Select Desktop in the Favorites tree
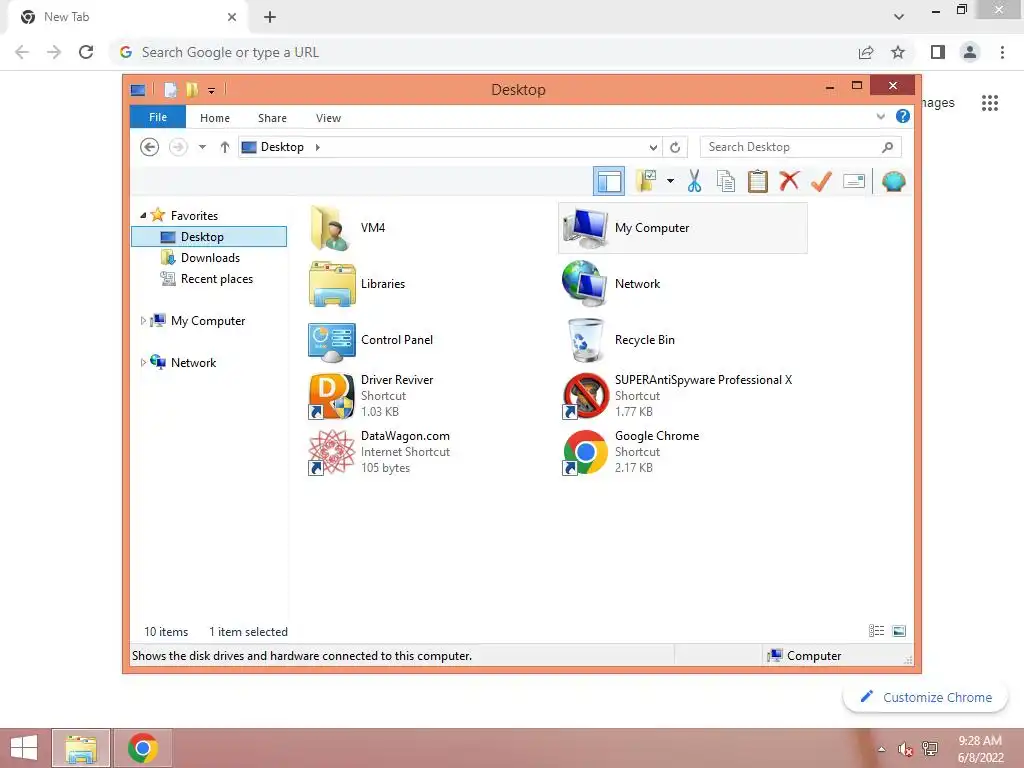The image size is (1024, 768). [209, 236]
